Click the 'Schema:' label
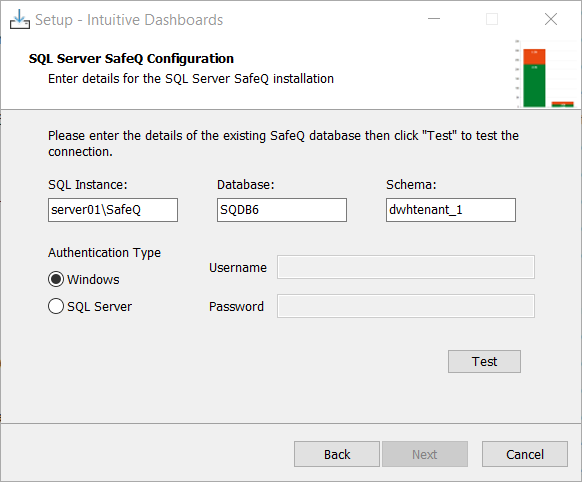 (x=411, y=184)
